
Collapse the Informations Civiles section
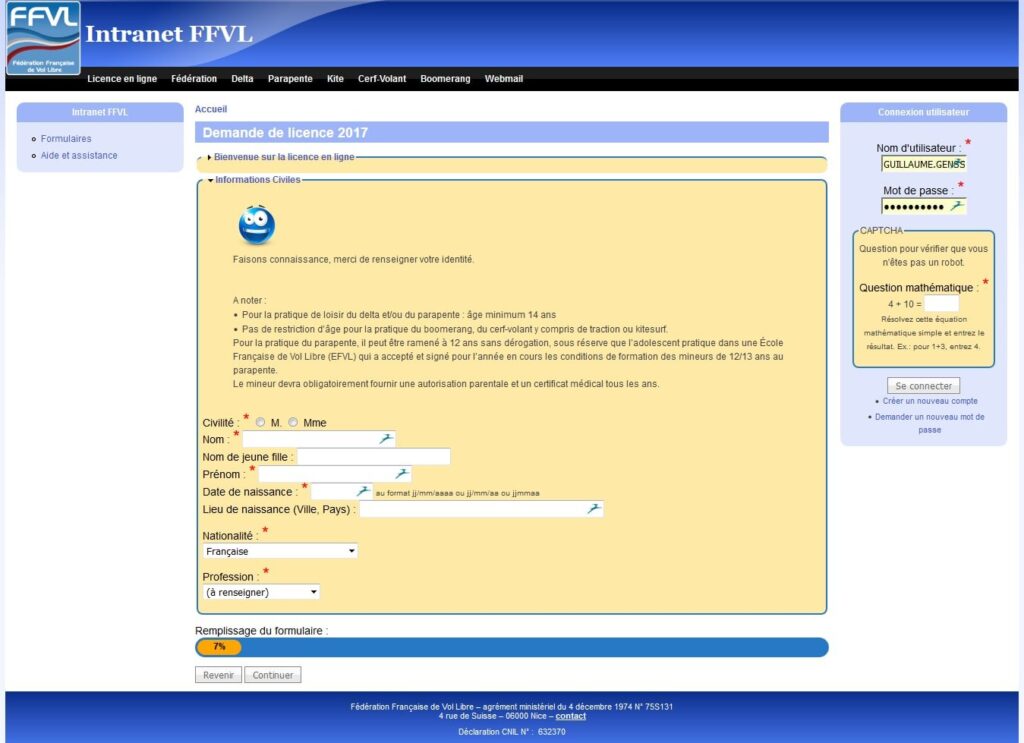coord(256,180)
